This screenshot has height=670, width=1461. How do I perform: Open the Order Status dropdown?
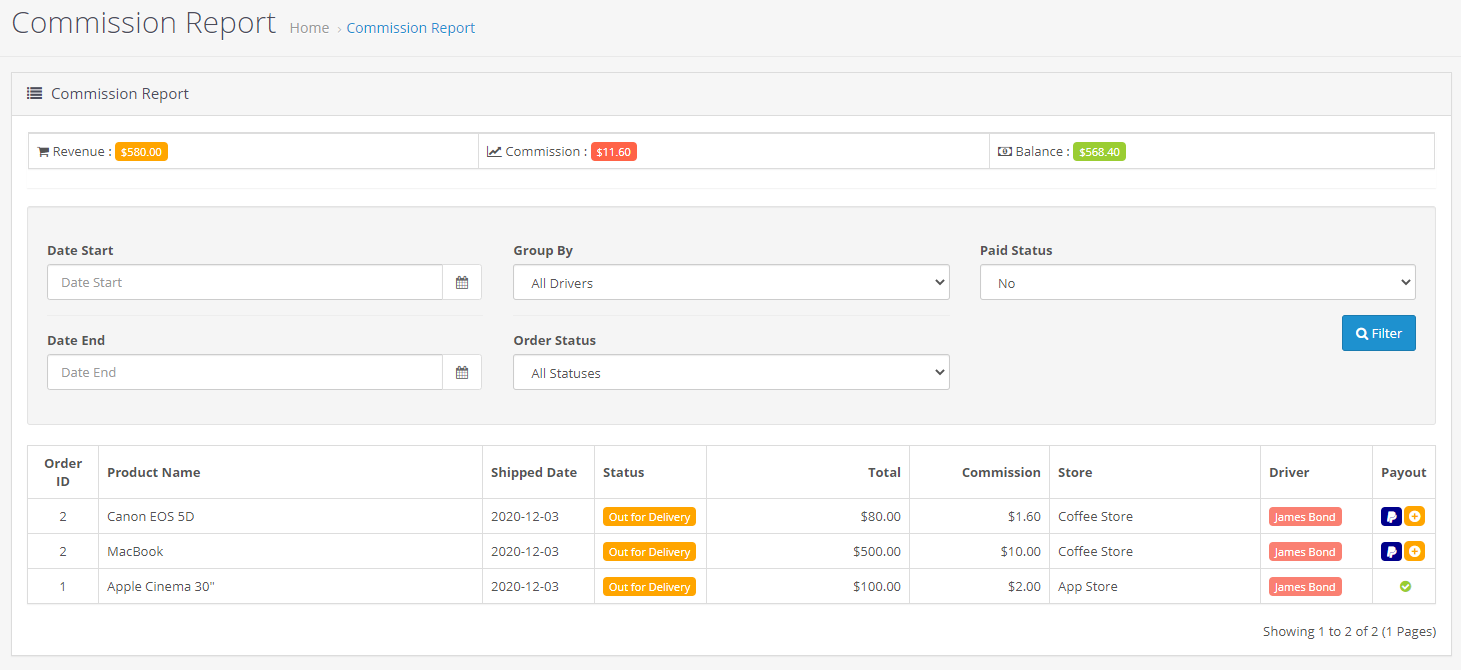click(731, 373)
